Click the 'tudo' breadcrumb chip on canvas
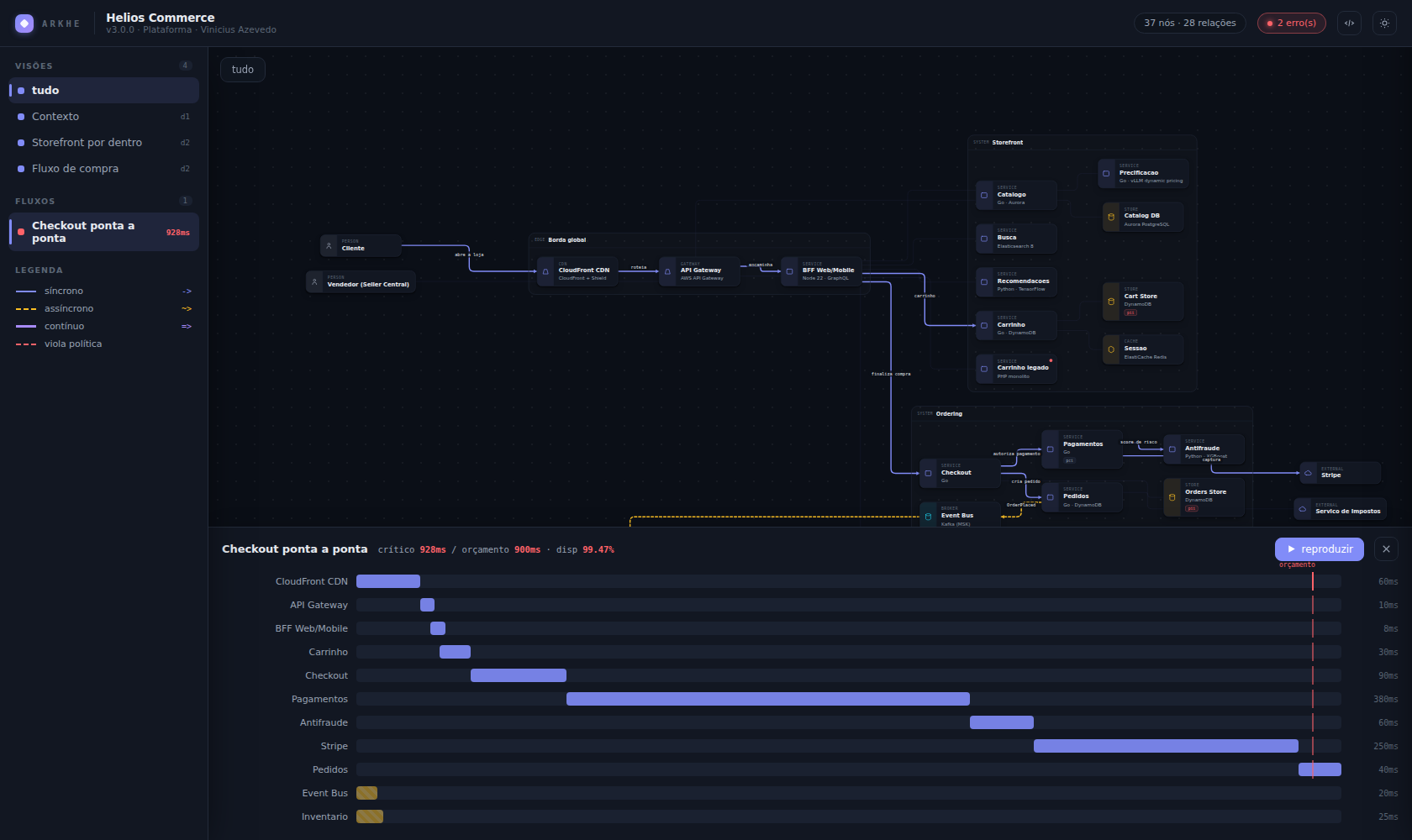The height and width of the screenshot is (840, 1412). (243, 70)
